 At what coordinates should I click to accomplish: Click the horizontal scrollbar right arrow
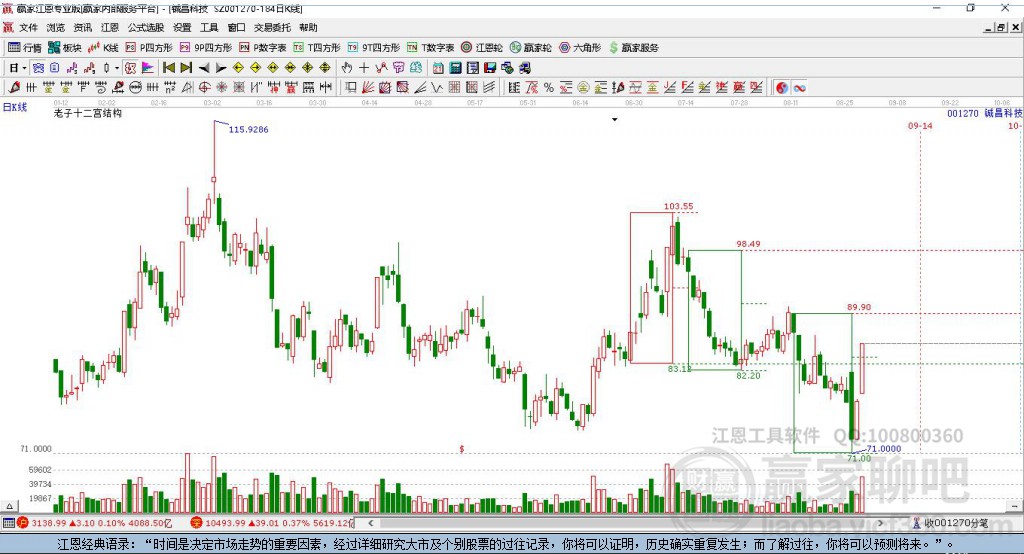pyautogui.click(x=880, y=523)
